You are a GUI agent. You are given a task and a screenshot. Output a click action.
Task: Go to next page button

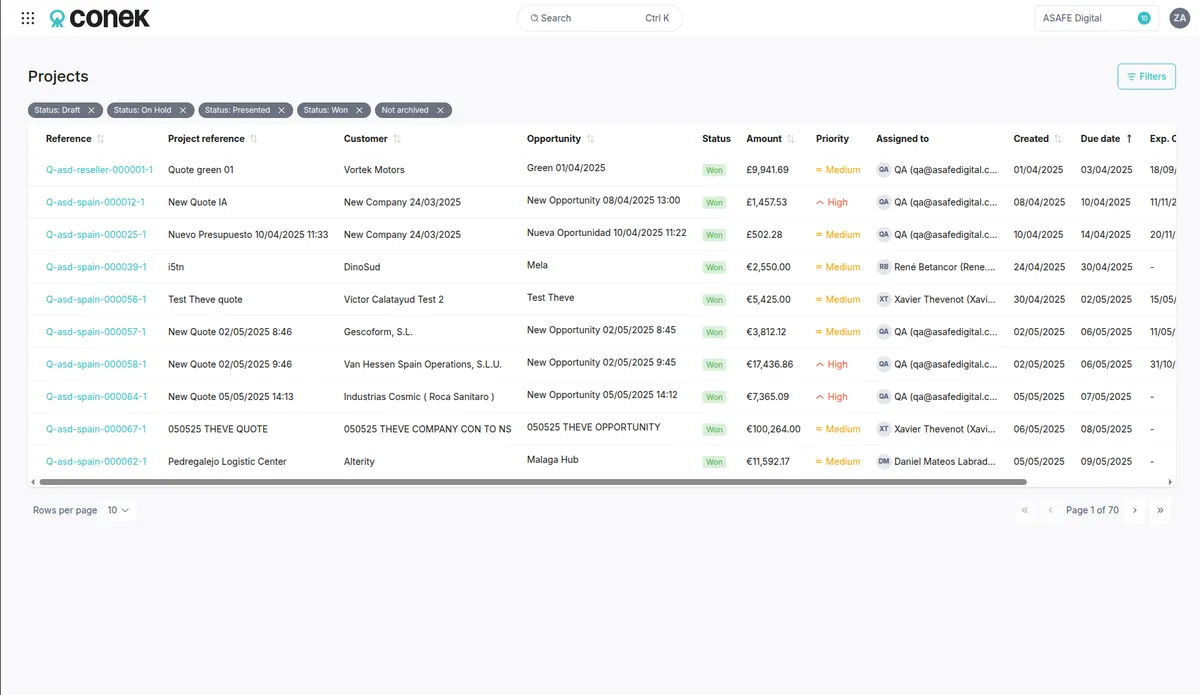[1134, 510]
